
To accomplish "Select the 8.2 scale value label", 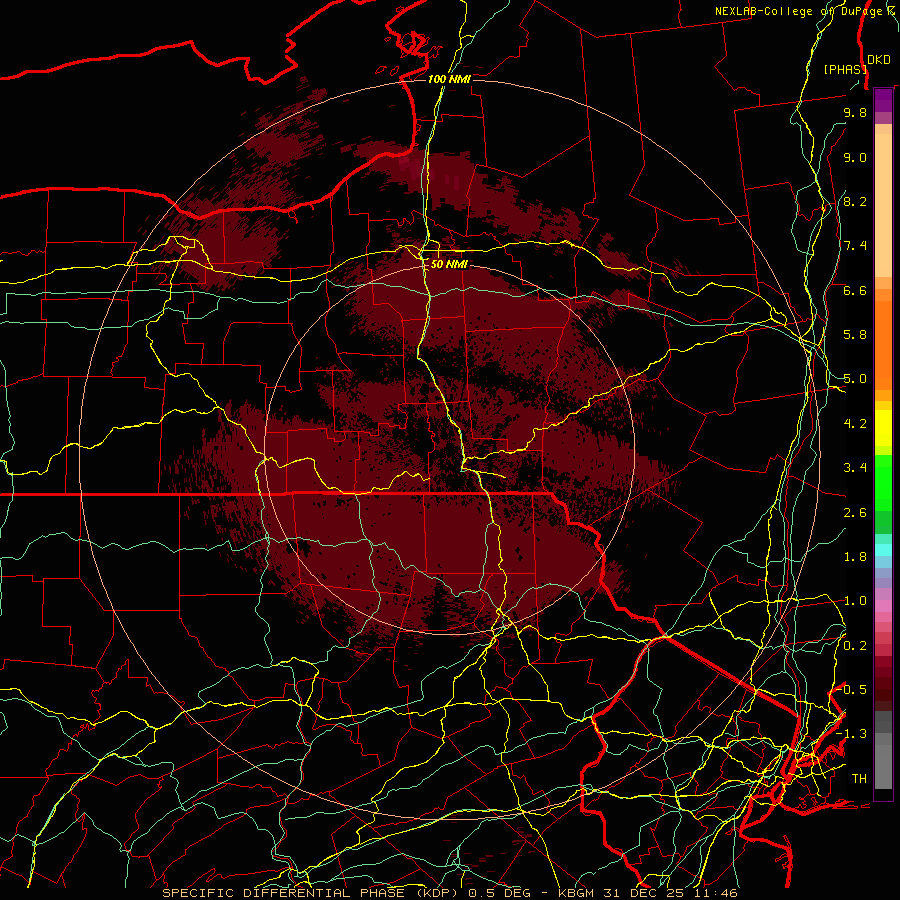I will pos(855,201).
